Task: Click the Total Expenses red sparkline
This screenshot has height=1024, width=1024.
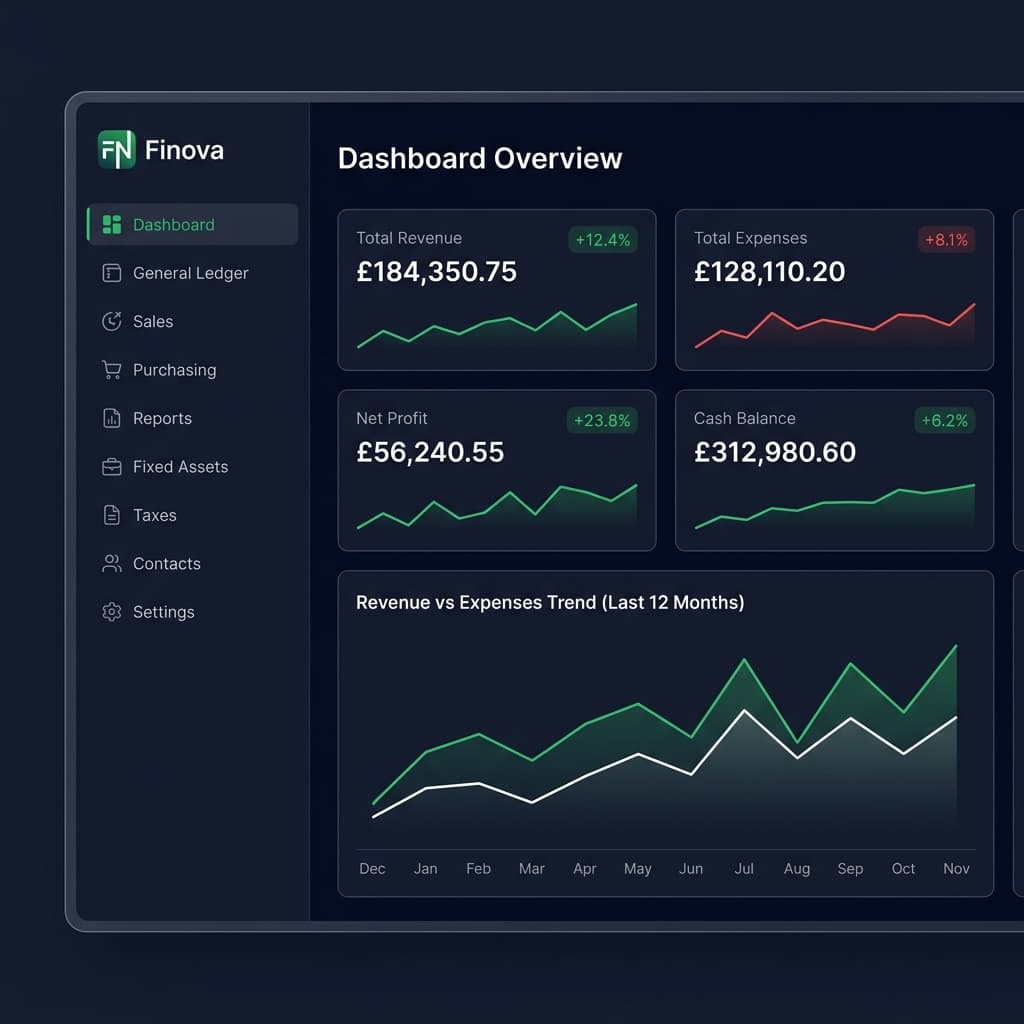Action: [835, 325]
